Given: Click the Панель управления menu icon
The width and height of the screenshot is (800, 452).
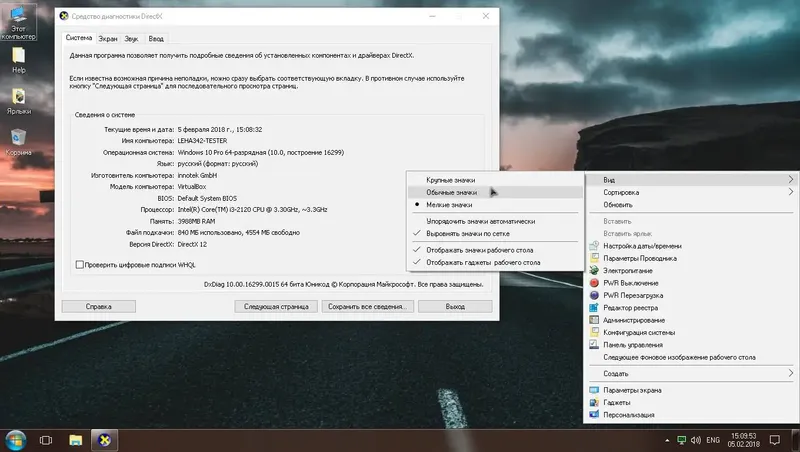Looking at the screenshot, I should pyautogui.click(x=594, y=344).
